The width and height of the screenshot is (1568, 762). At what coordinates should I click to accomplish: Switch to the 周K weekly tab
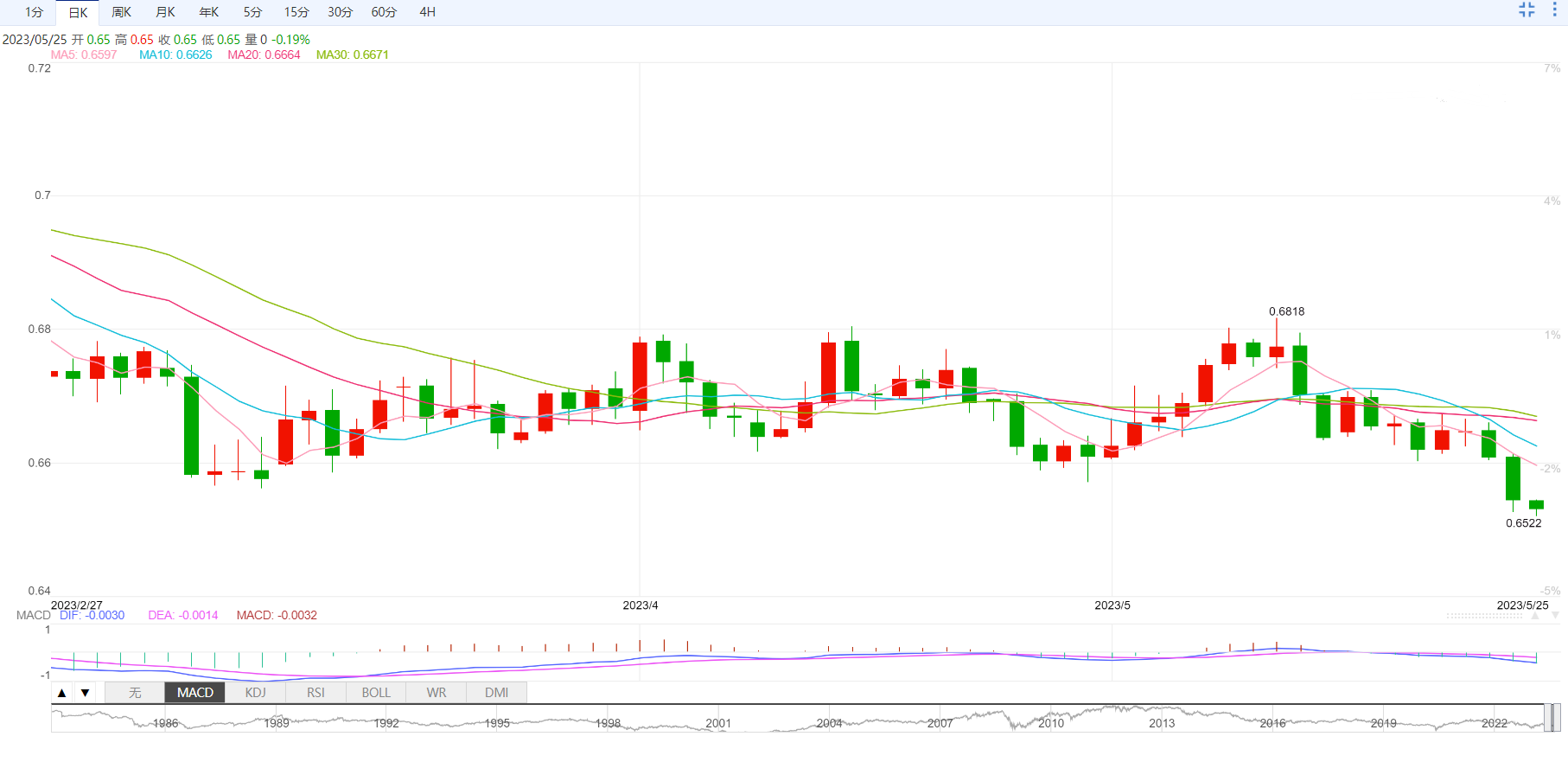(x=122, y=12)
